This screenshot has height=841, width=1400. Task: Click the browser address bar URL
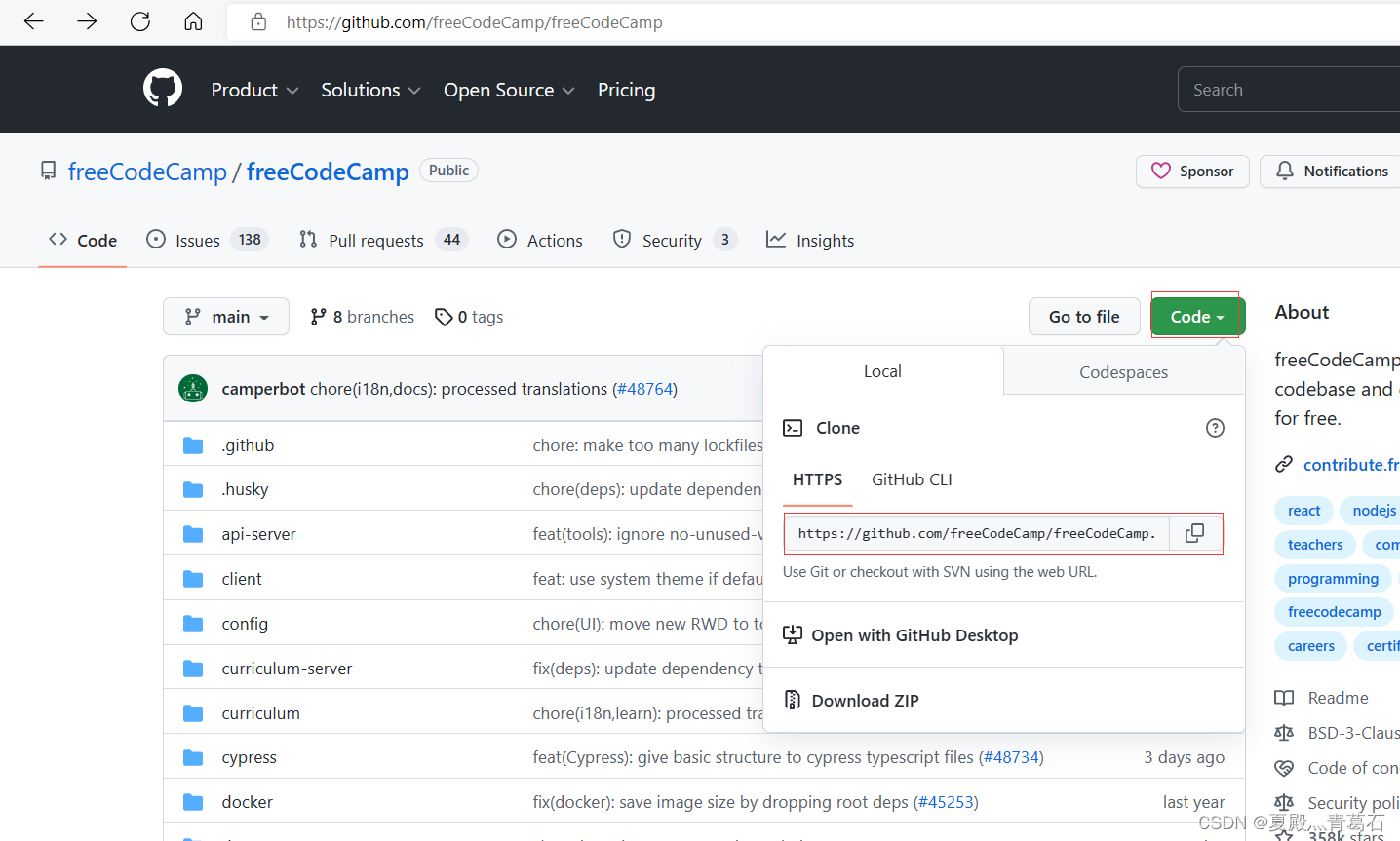(474, 21)
